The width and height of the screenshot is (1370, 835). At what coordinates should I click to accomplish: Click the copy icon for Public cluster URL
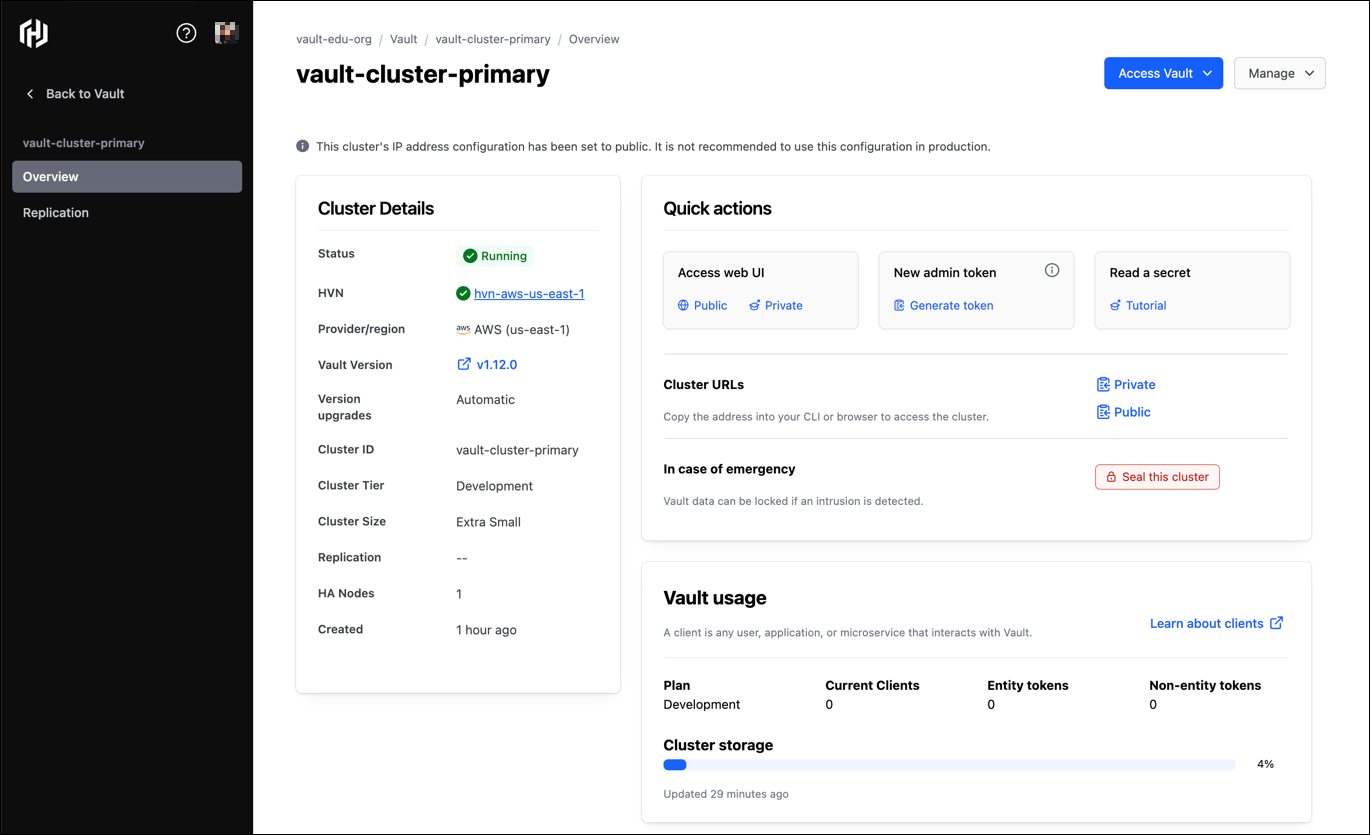(x=1103, y=412)
